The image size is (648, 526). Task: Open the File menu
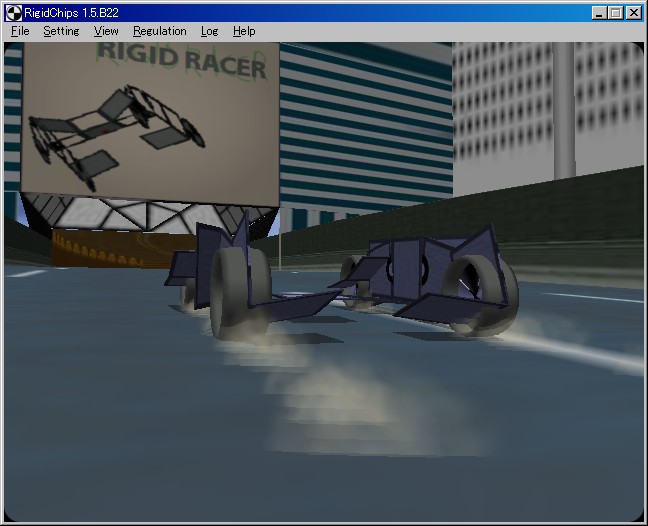point(20,31)
